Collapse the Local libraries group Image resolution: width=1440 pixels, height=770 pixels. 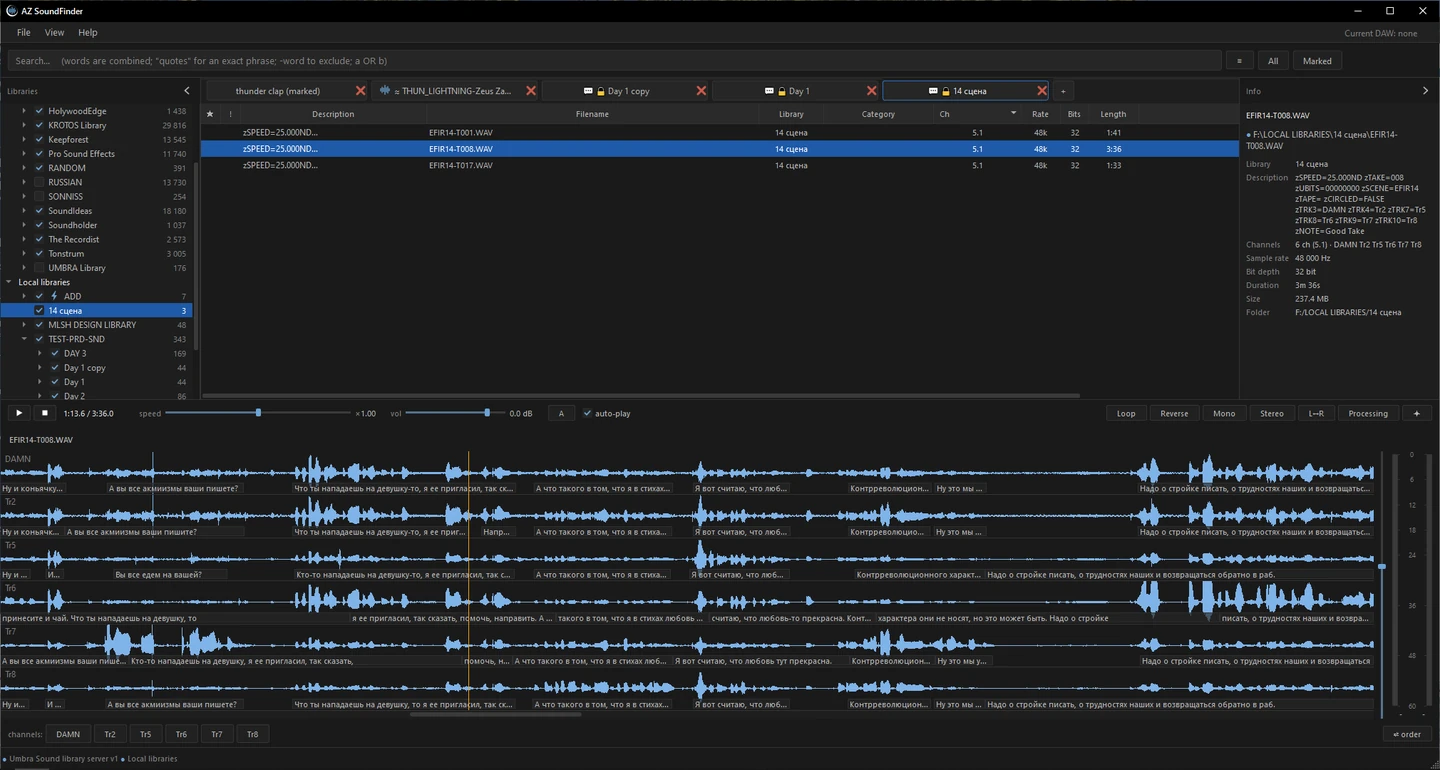pyautogui.click(x=9, y=282)
